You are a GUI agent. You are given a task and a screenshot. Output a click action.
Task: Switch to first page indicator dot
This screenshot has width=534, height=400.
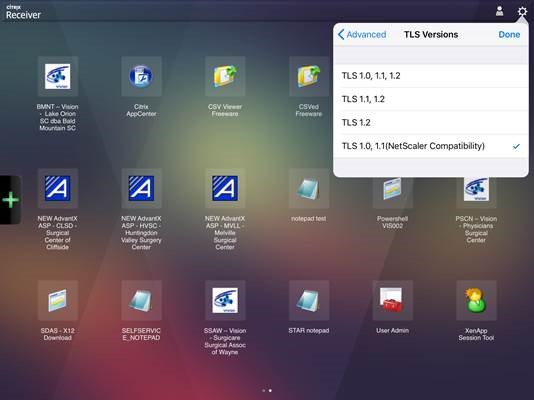click(x=264, y=390)
